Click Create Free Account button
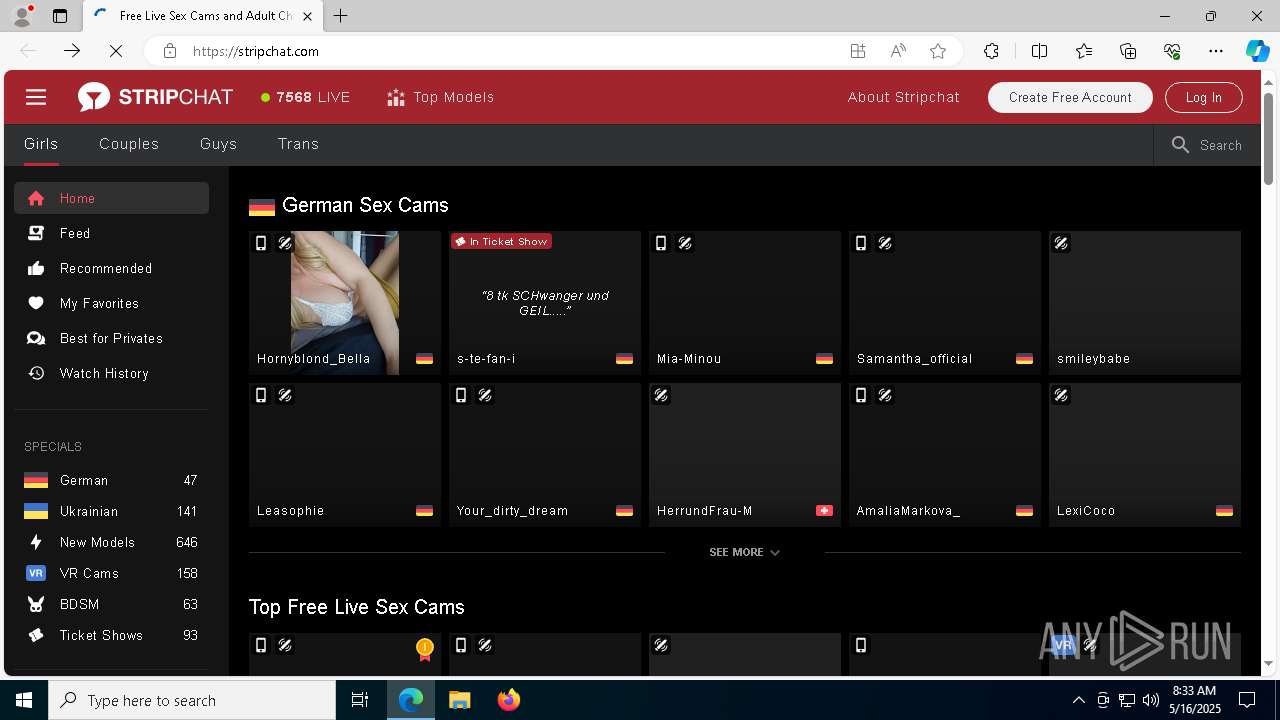The height and width of the screenshot is (720, 1280). (1070, 97)
